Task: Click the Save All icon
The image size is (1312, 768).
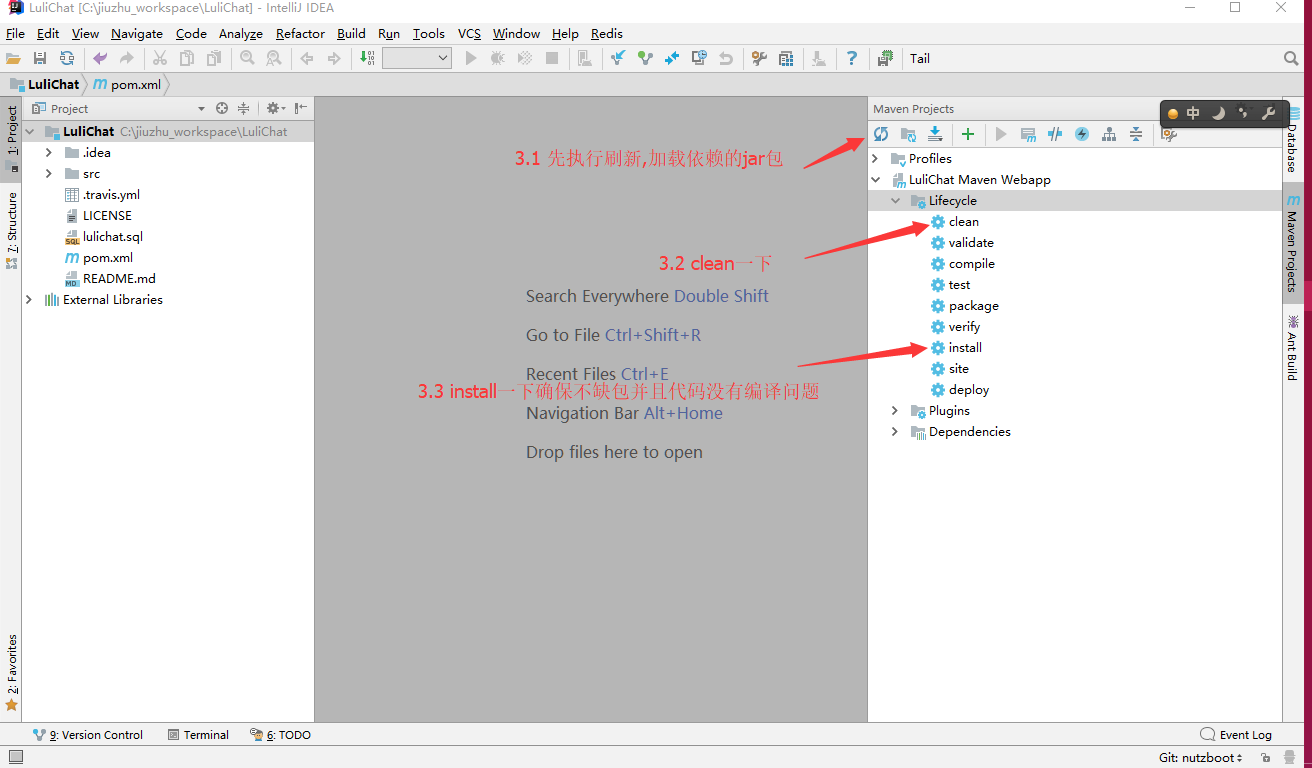Action: (x=40, y=59)
